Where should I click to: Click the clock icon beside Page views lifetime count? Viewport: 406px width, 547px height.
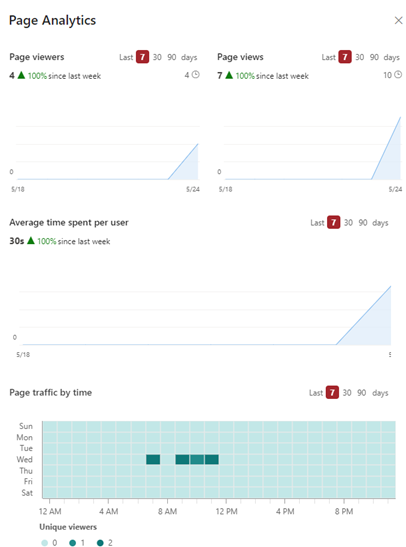point(398,75)
